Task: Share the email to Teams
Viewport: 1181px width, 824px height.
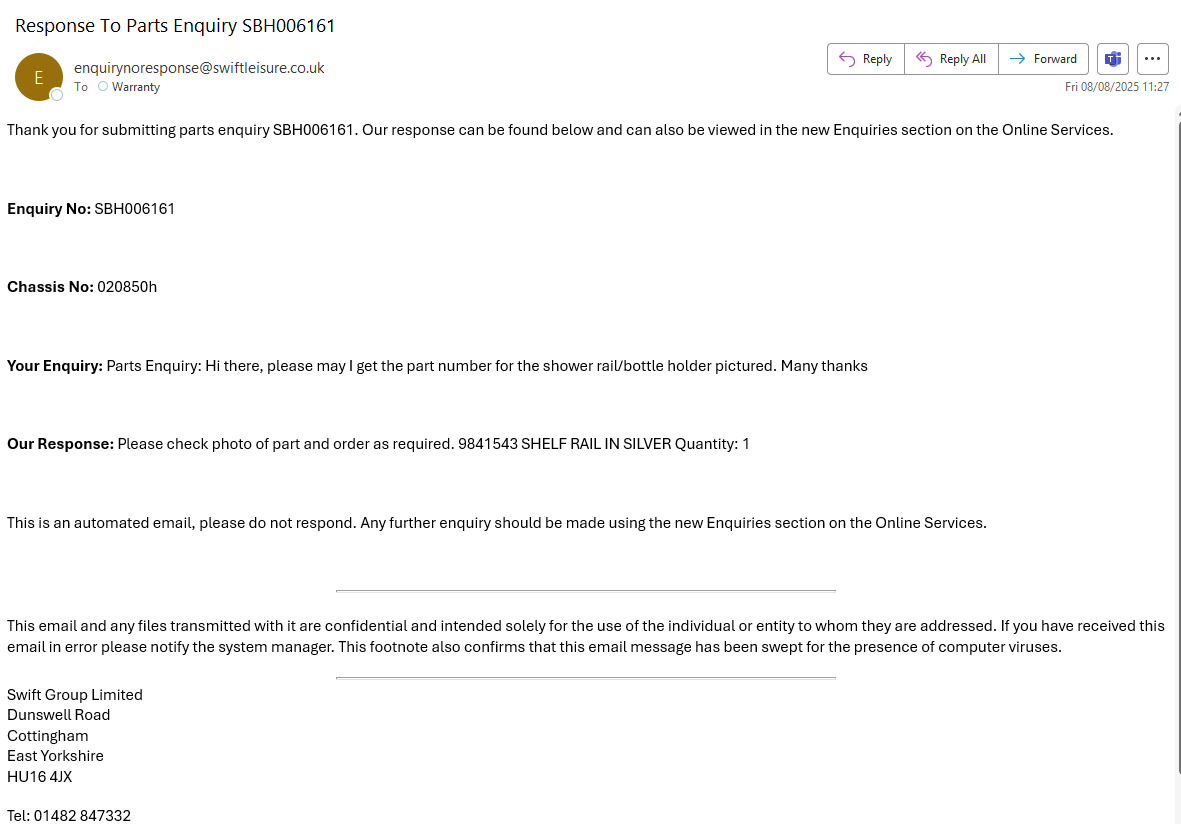Action: point(1113,59)
